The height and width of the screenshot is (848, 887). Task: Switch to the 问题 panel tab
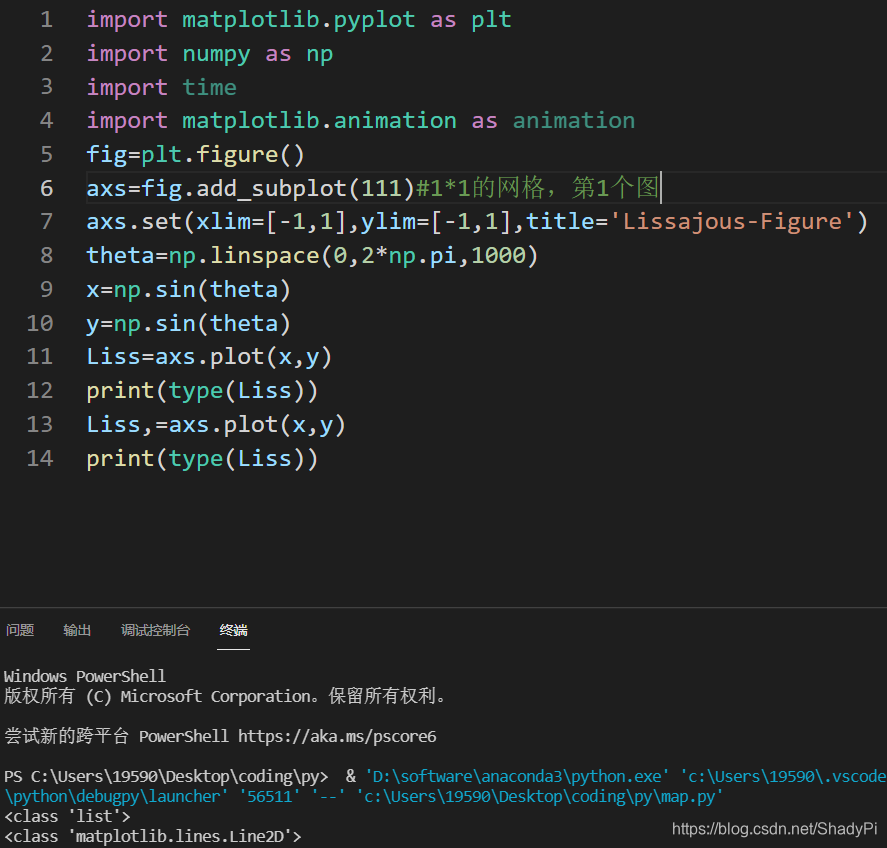pos(20,630)
